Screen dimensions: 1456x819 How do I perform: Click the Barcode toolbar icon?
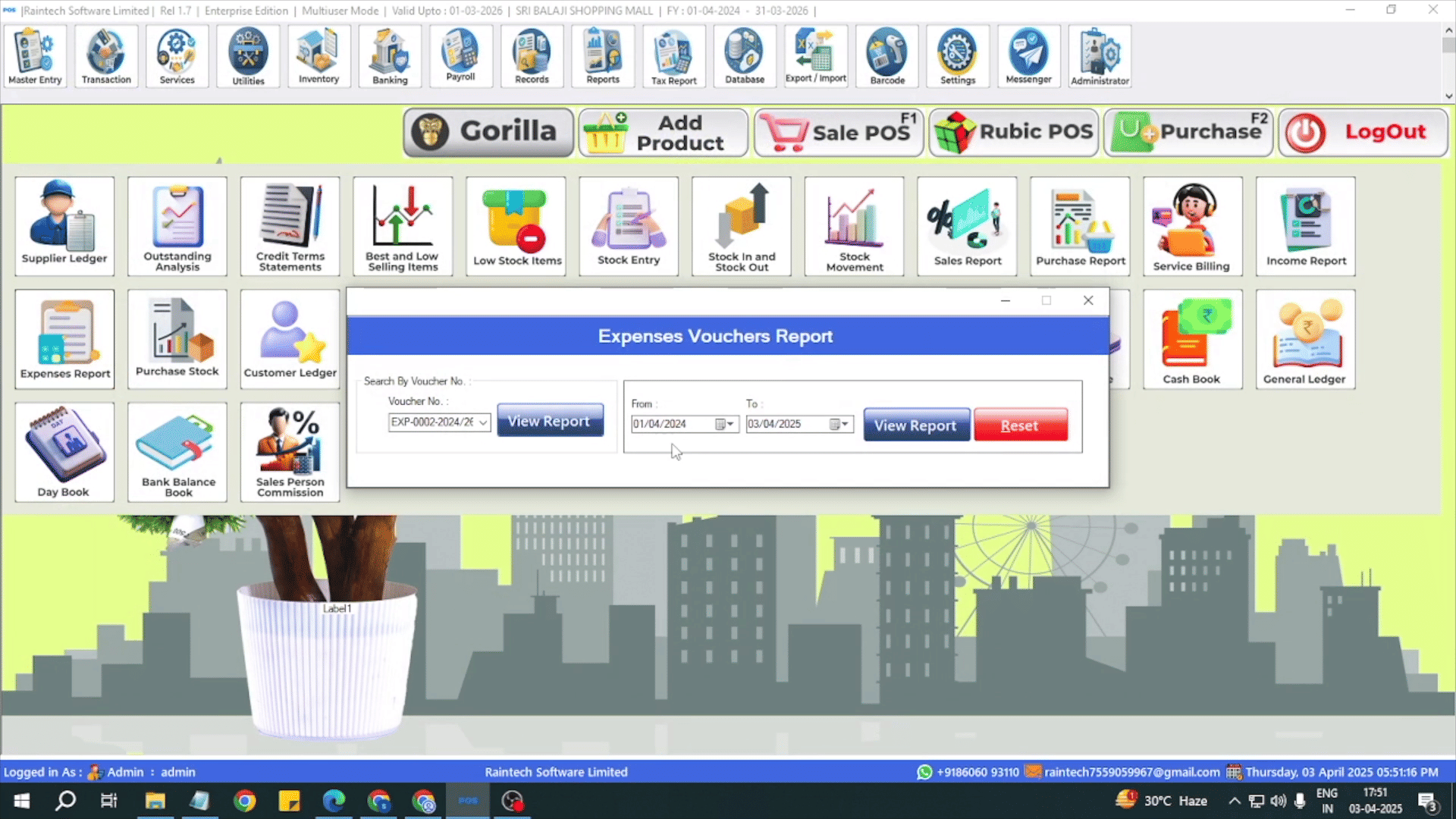886,57
